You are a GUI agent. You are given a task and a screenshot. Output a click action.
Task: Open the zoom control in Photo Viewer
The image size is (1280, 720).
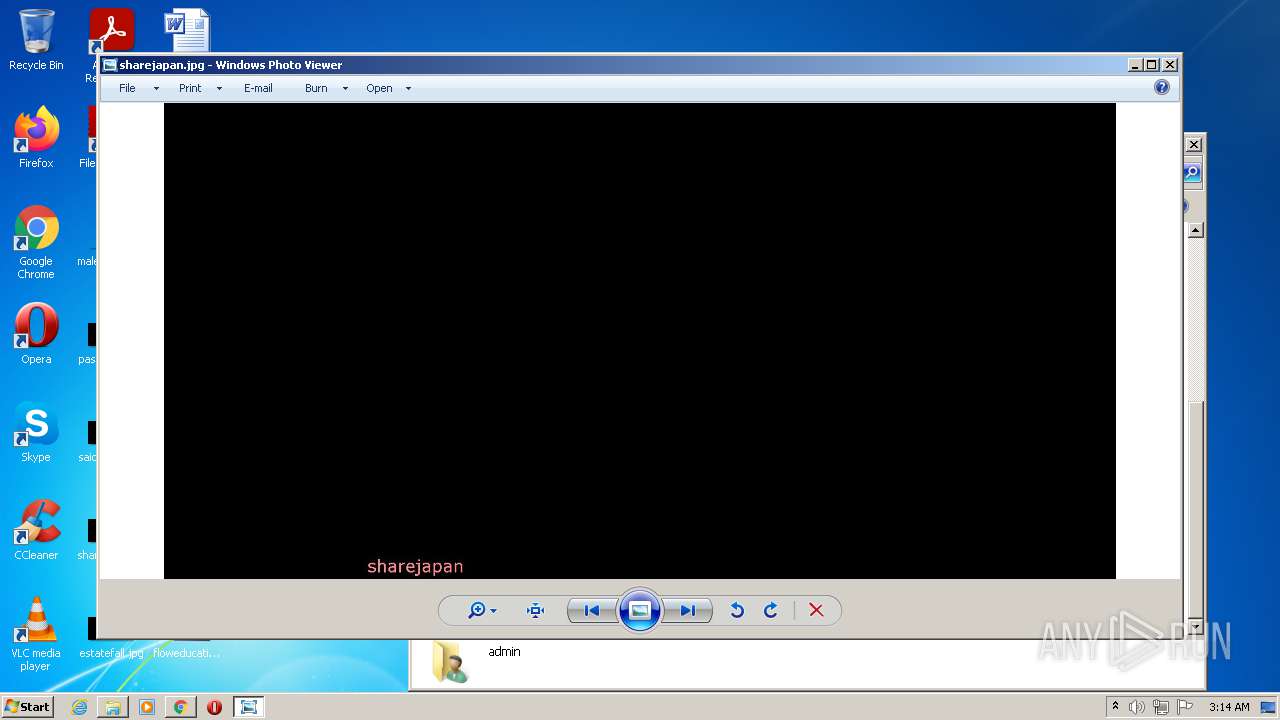482,610
